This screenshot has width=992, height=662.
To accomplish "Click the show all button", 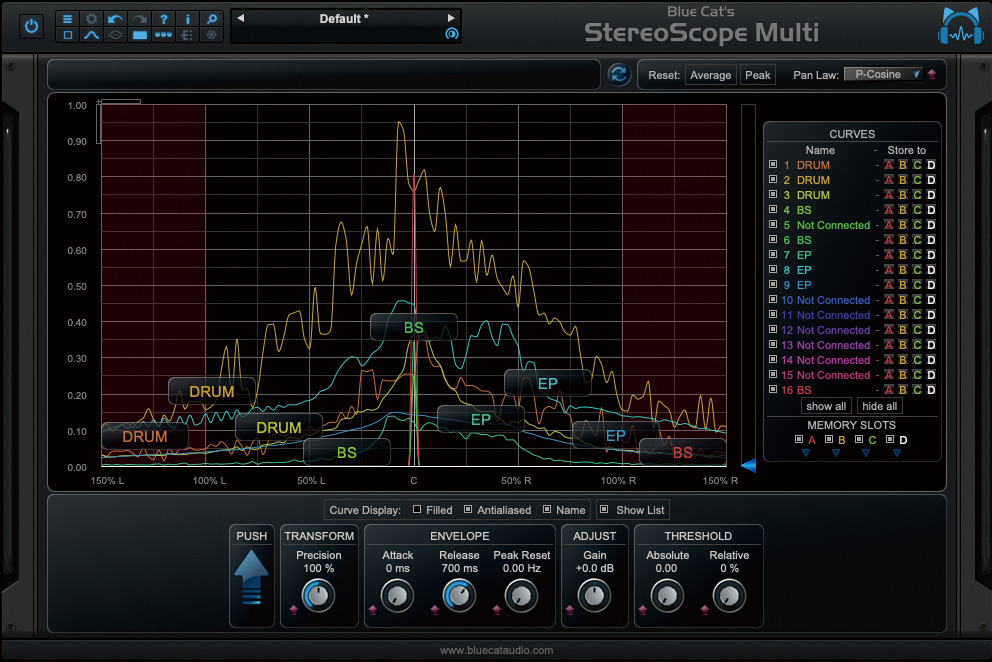I will click(826, 406).
